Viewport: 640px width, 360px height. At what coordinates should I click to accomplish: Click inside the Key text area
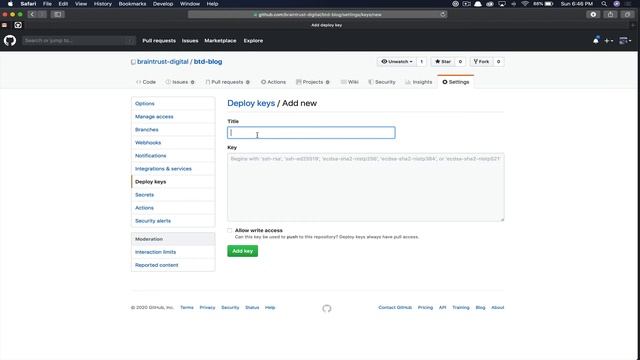[x=366, y=187]
